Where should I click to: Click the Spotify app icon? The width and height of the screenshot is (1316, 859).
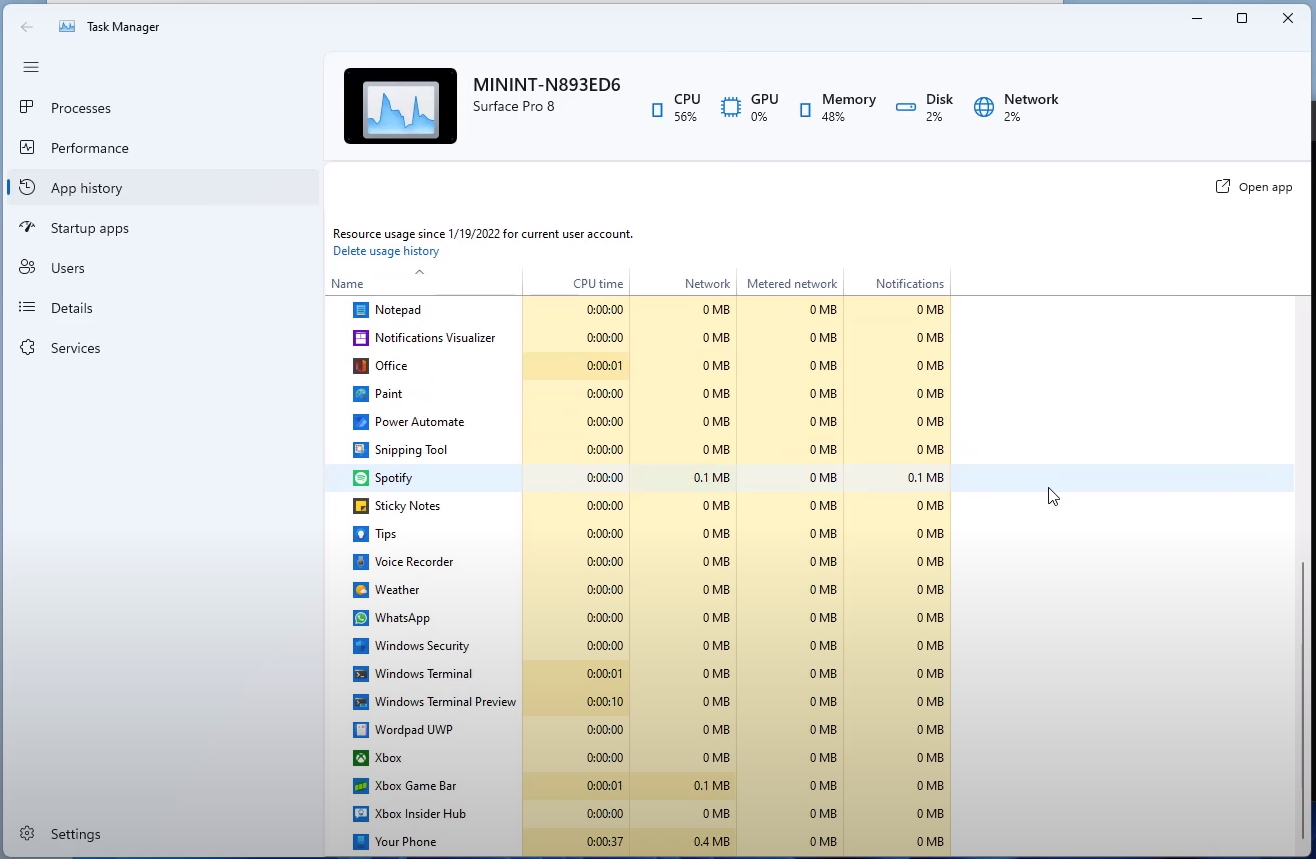pos(361,478)
